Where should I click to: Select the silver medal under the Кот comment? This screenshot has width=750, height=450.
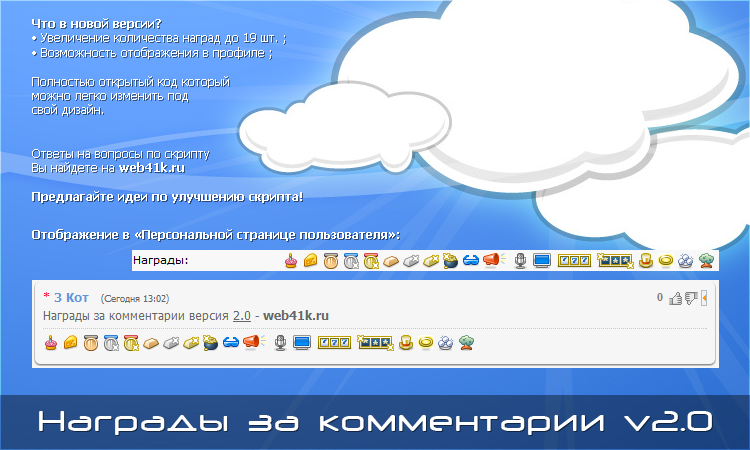[x=111, y=342]
